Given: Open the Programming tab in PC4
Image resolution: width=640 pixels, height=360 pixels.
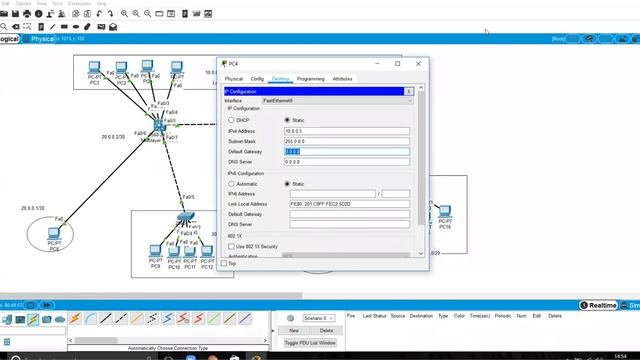Looking at the screenshot, I should 311,79.
